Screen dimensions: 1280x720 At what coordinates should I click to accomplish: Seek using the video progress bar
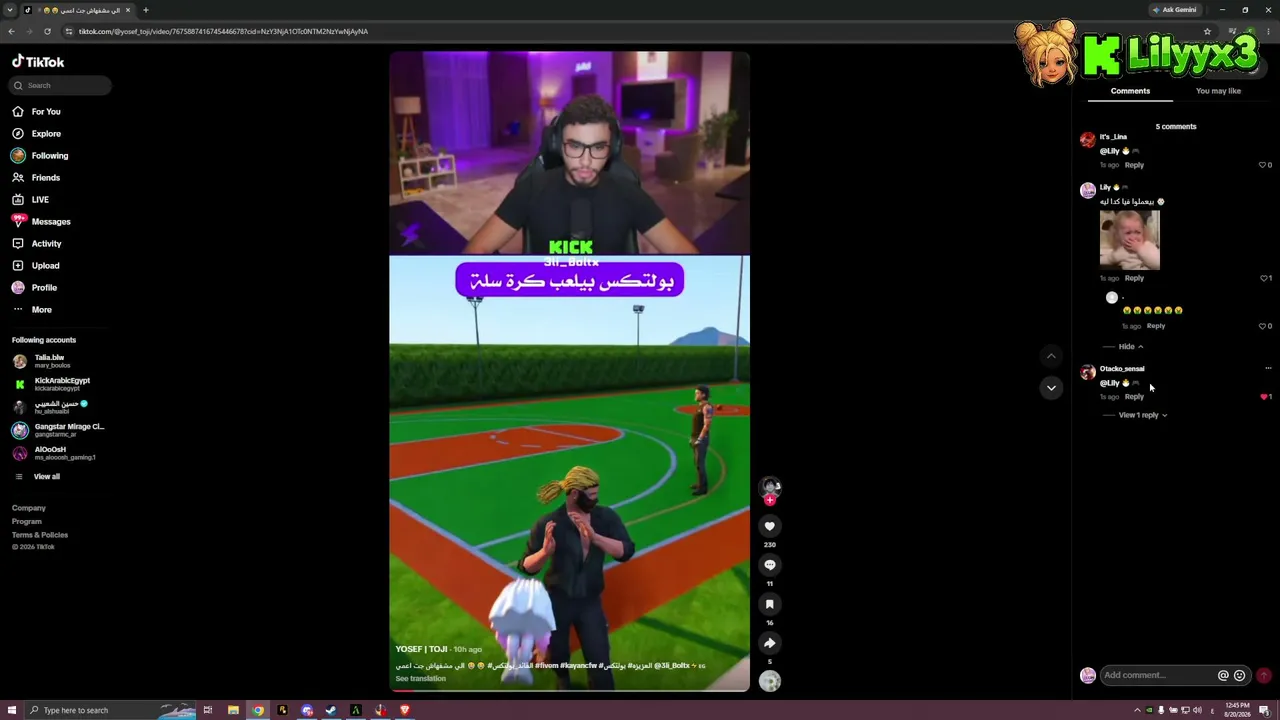click(x=570, y=689)
